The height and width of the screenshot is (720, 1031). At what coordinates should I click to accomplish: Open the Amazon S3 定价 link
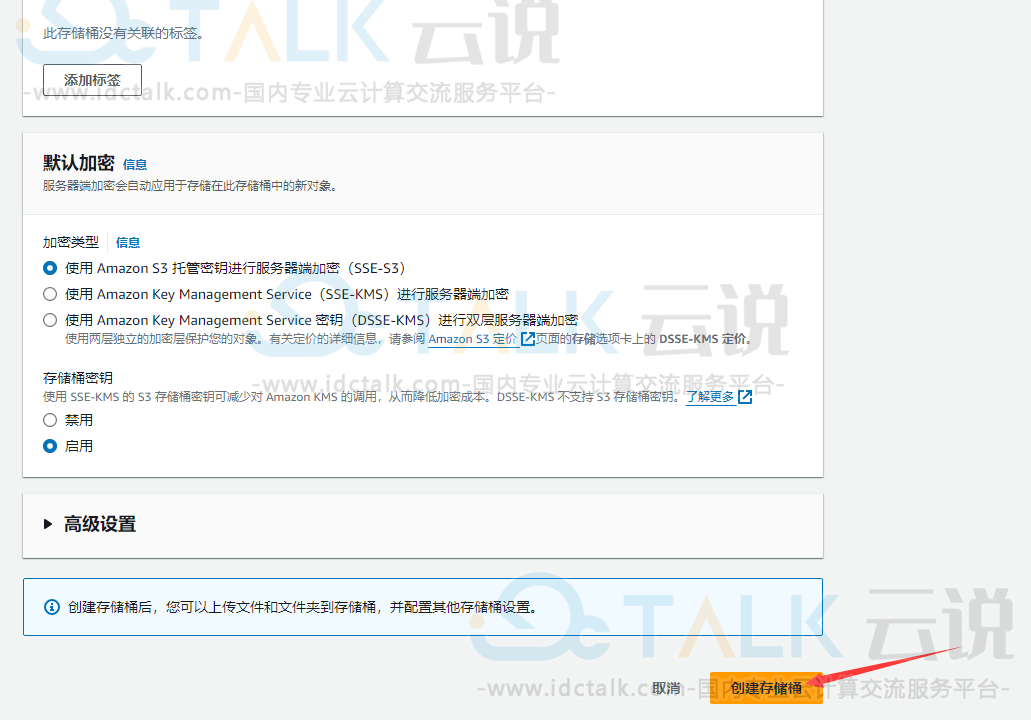(472, 339)
